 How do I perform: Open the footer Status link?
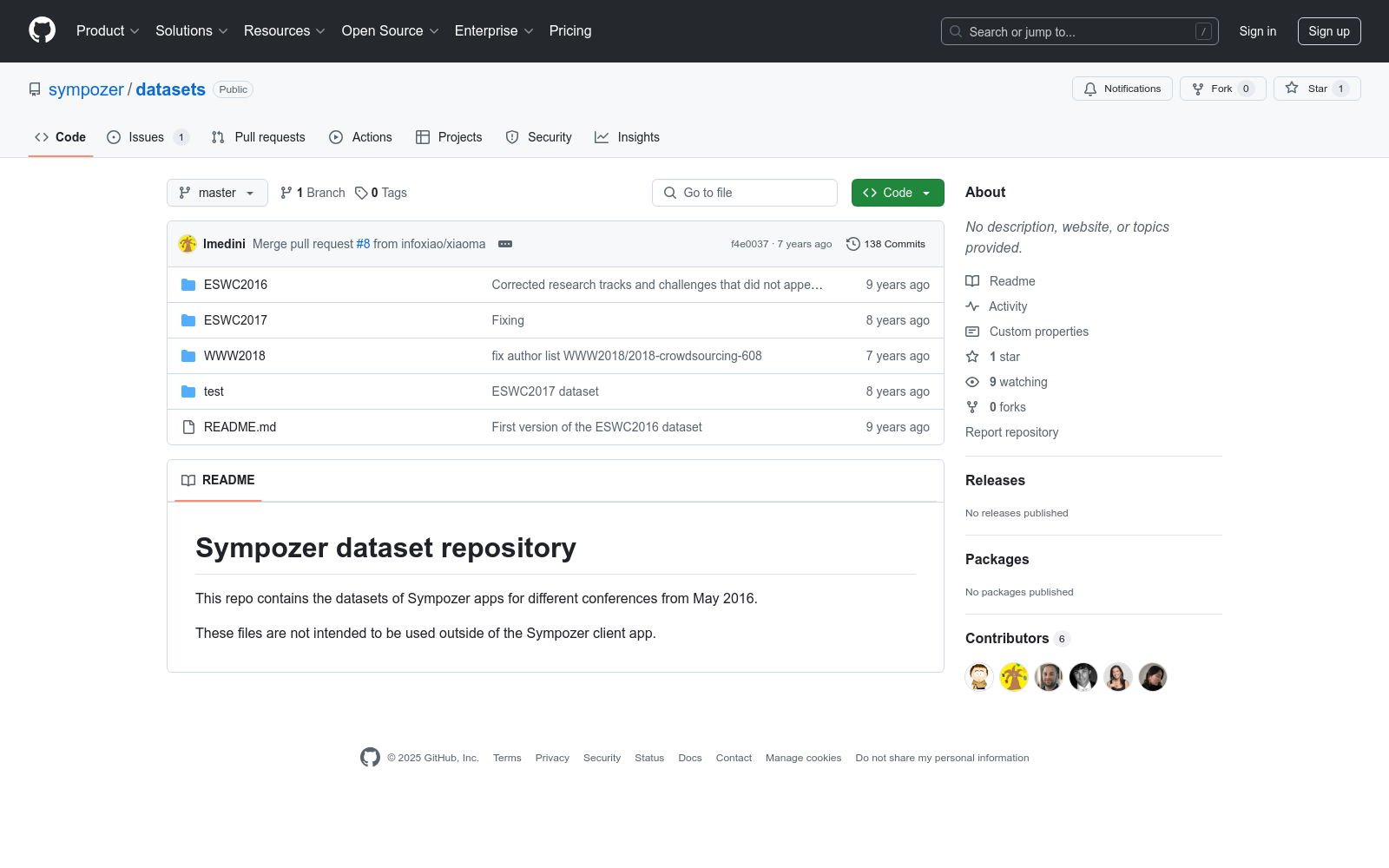click(649, 758)
